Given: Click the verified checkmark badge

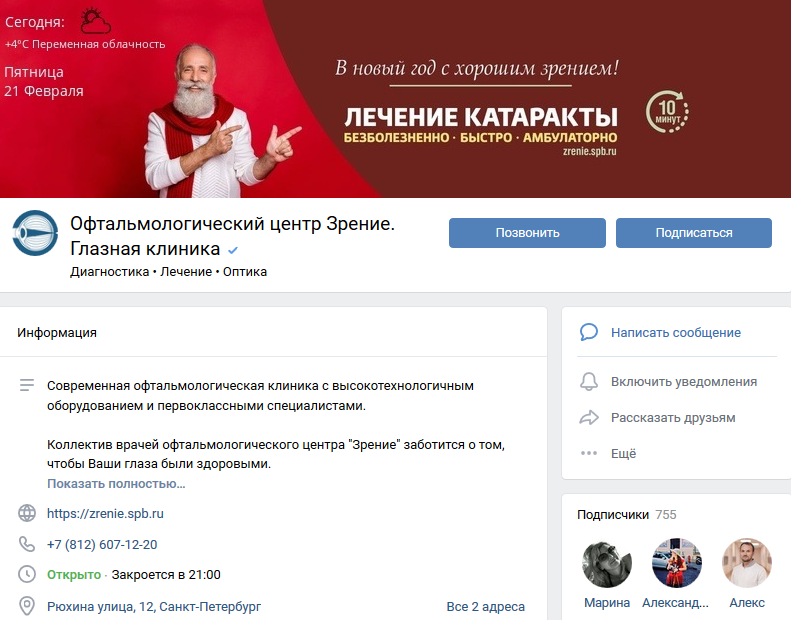Looking at the screenshot, I should (x=233, y=250).
